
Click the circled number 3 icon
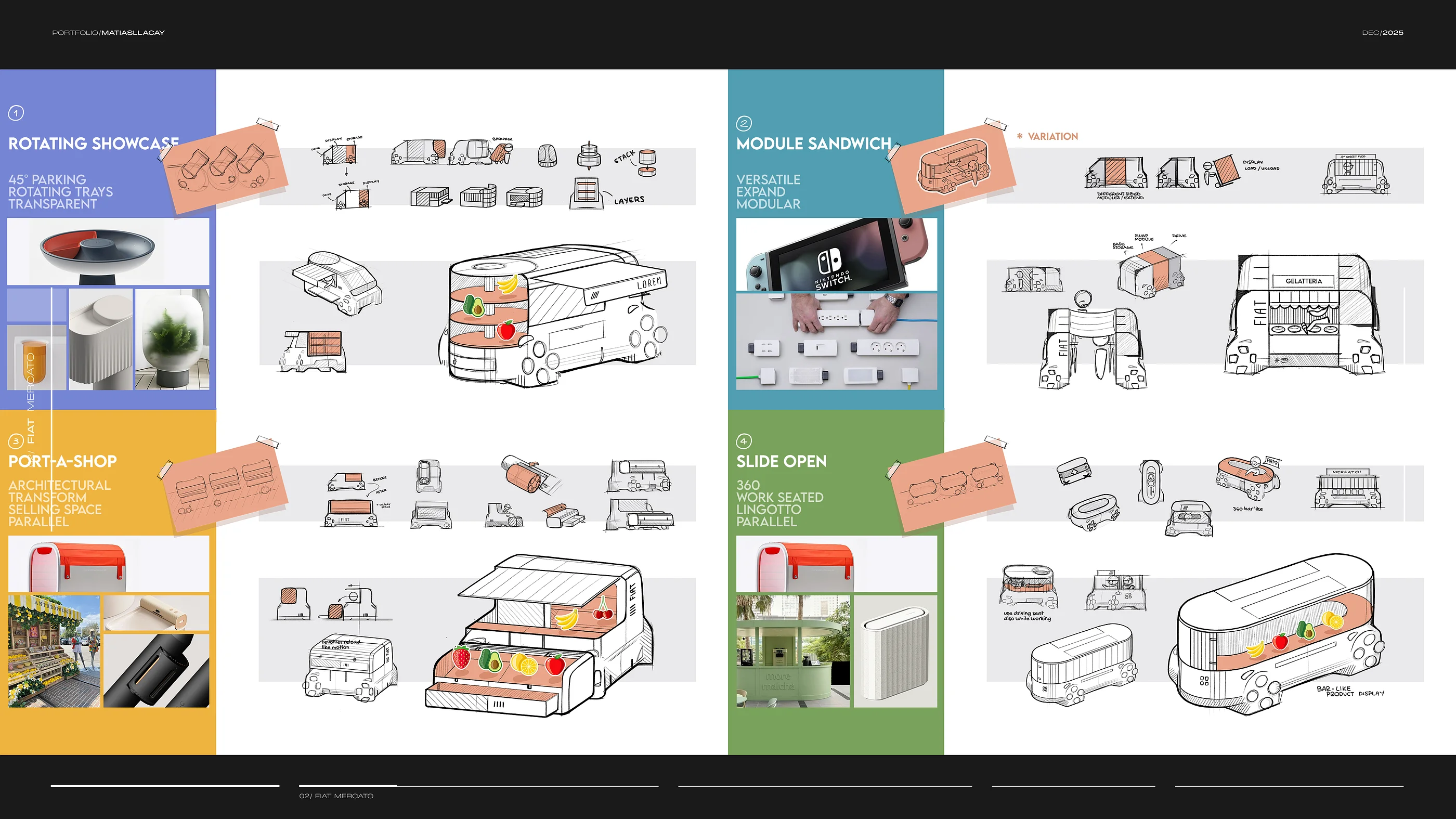16,441
